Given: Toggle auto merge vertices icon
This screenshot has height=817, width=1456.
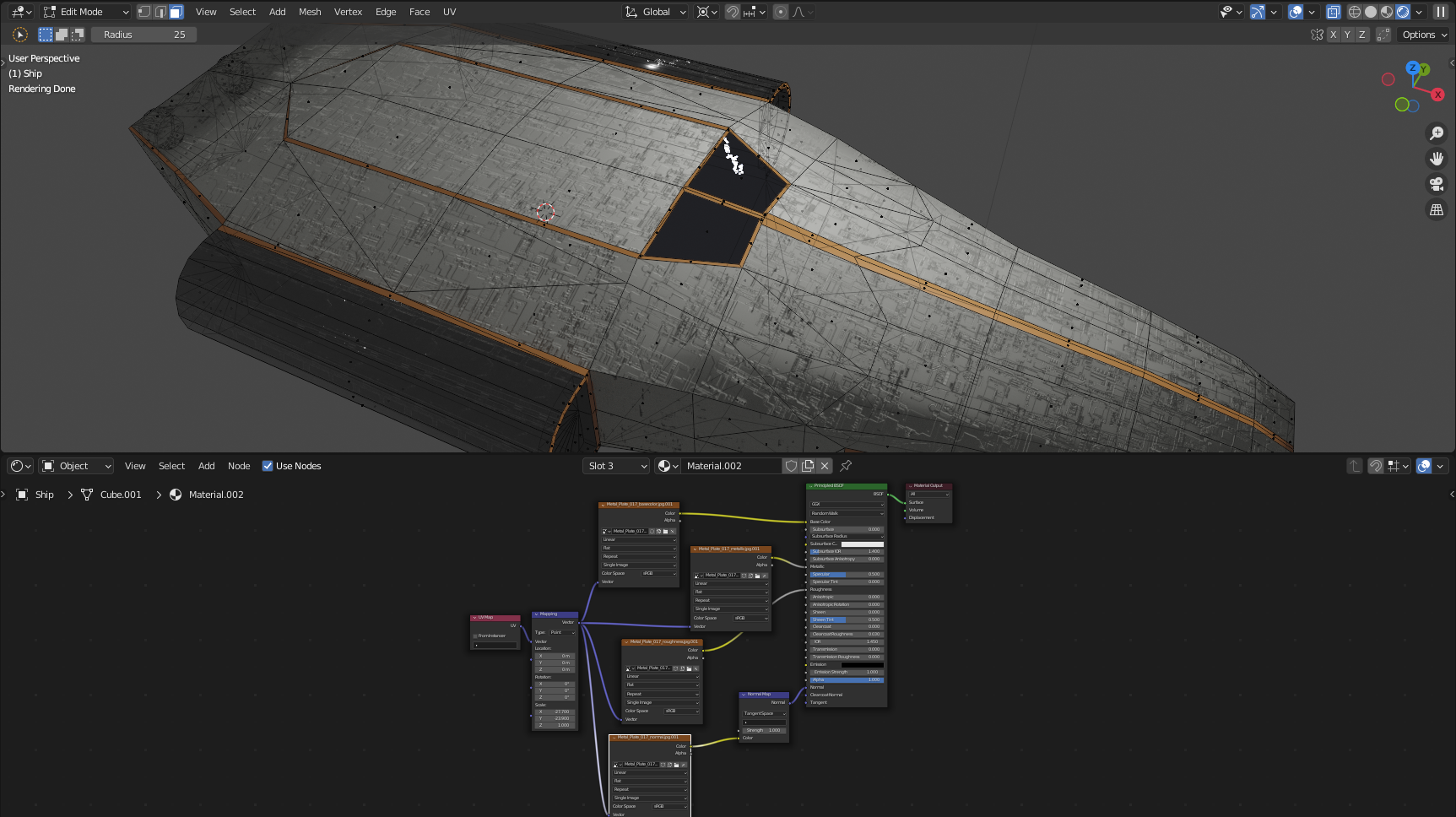Looking at the screenshot, I should 1383,35.
